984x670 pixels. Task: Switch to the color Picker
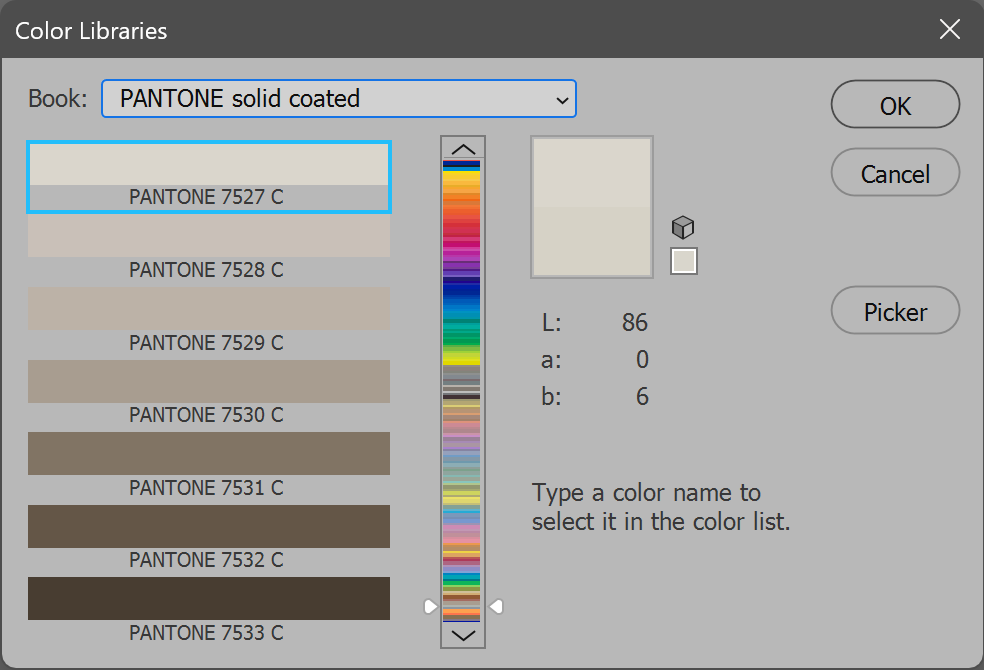(x=895, y=312)
